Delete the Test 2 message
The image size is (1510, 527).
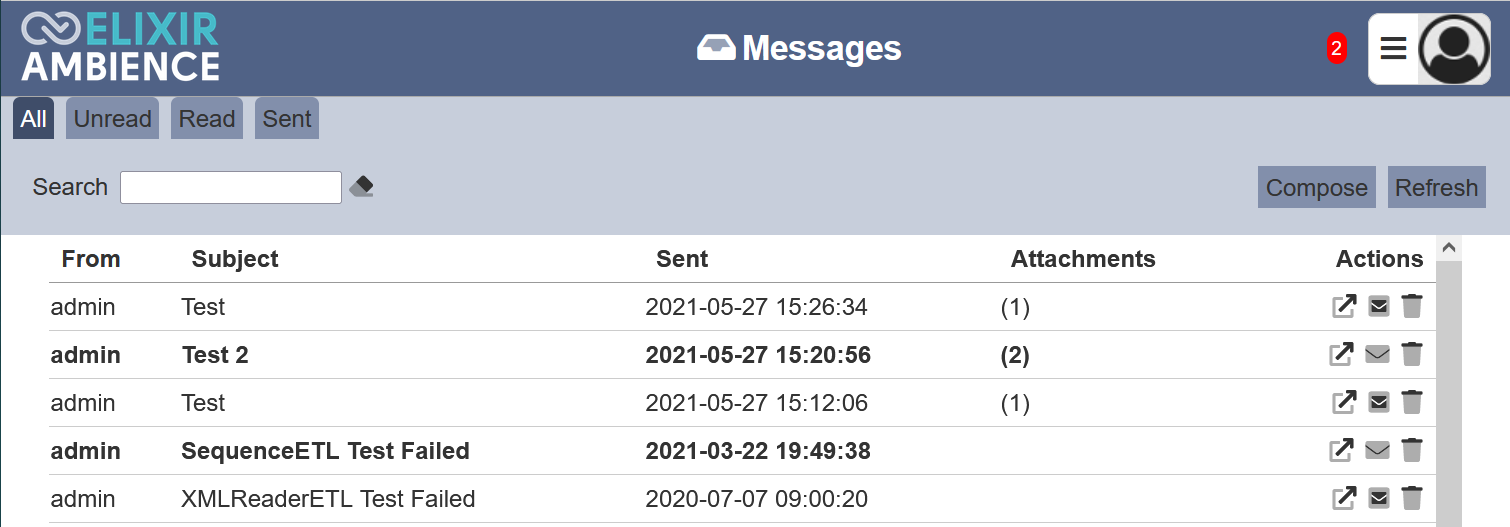pos(1411,354)
